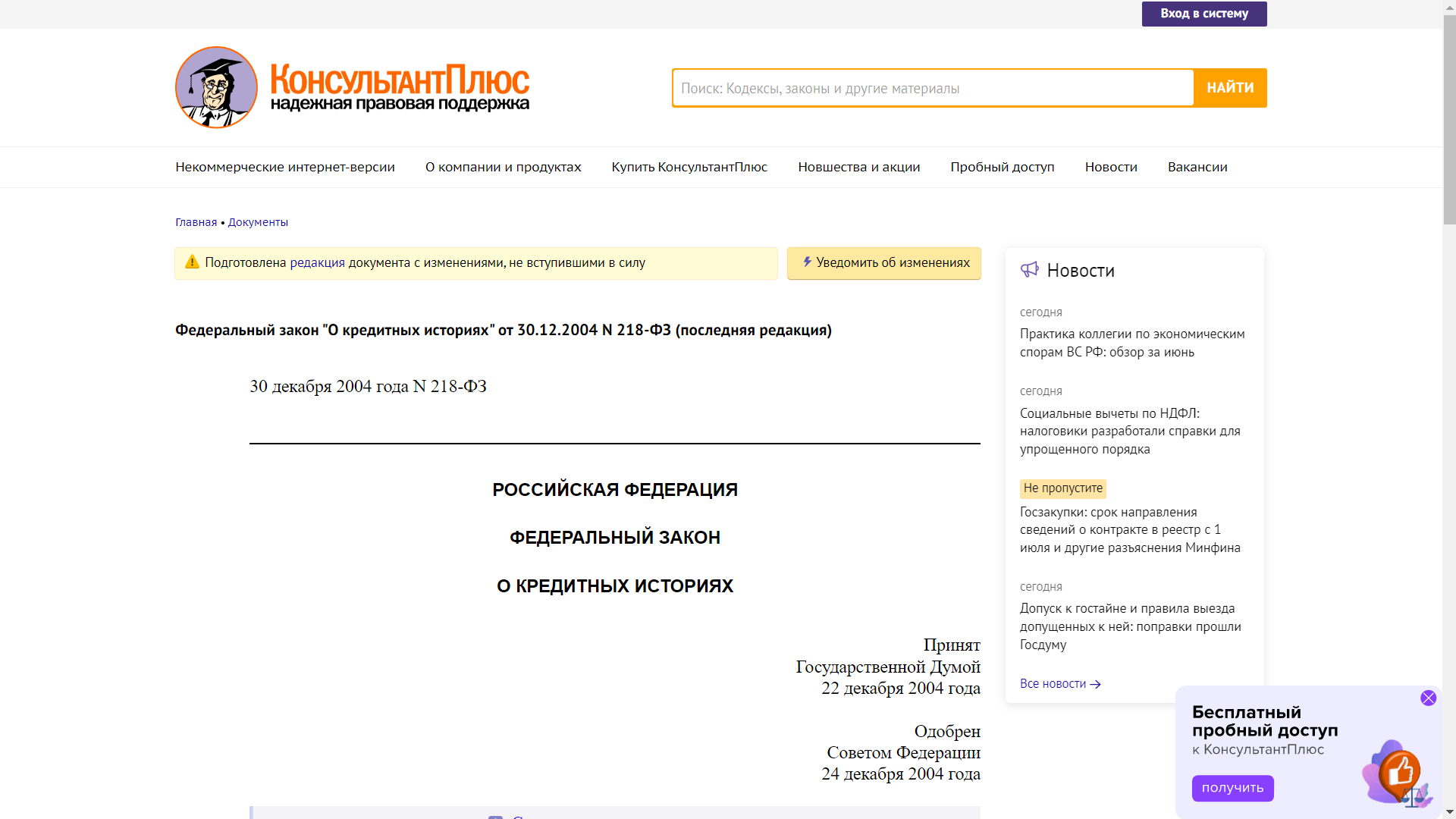
Task: Close the free trial access popup
Action: (x=1429, y=697)
